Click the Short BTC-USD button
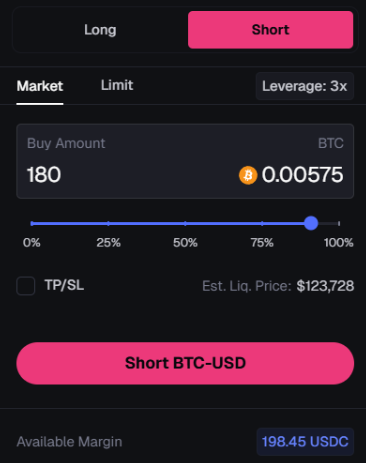 [185, 363]
